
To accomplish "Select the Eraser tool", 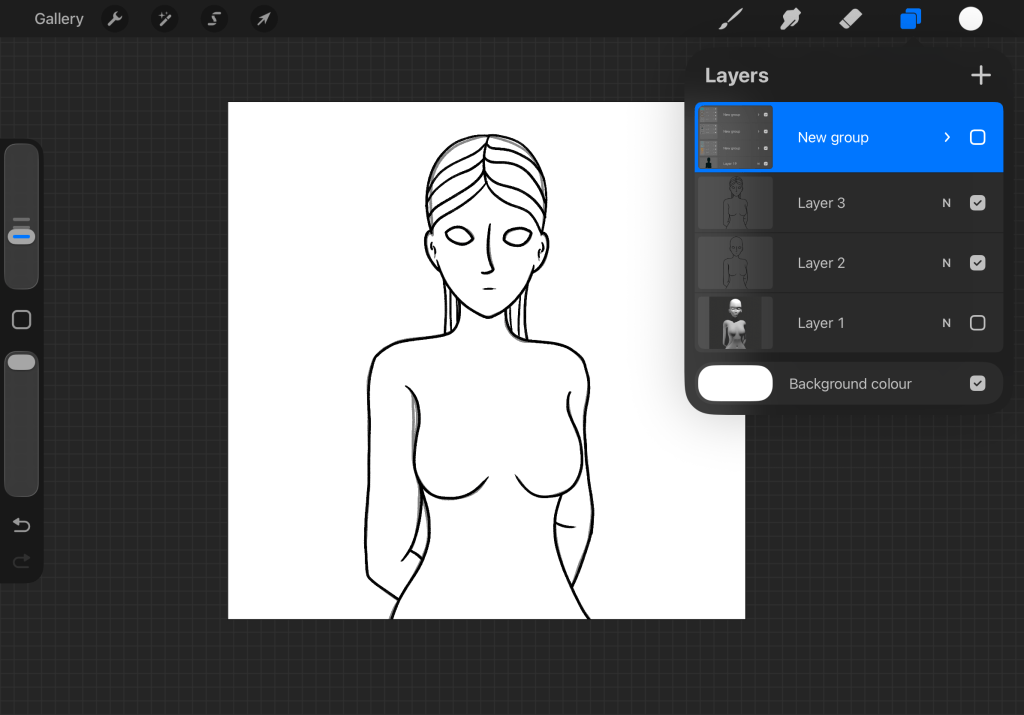I will [850, 19].
